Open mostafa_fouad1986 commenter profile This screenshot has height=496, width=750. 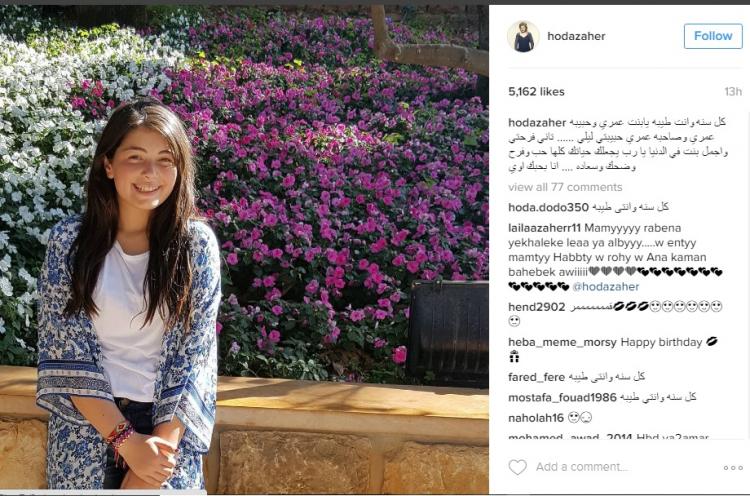tap(562, 397)
